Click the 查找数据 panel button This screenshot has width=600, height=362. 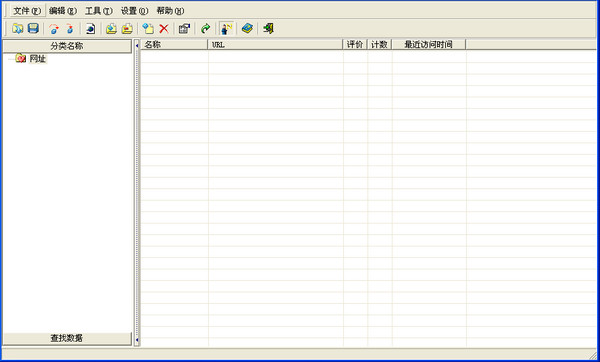(x=67, y=338)
